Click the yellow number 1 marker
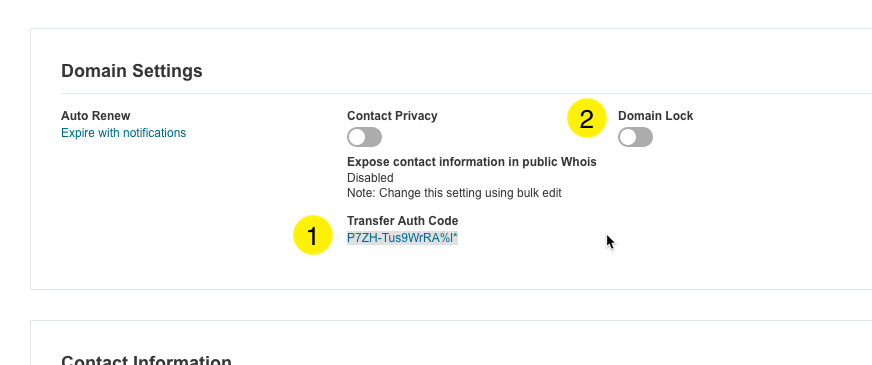The width and height of the screenshot is (872, 365). (313, 235)
